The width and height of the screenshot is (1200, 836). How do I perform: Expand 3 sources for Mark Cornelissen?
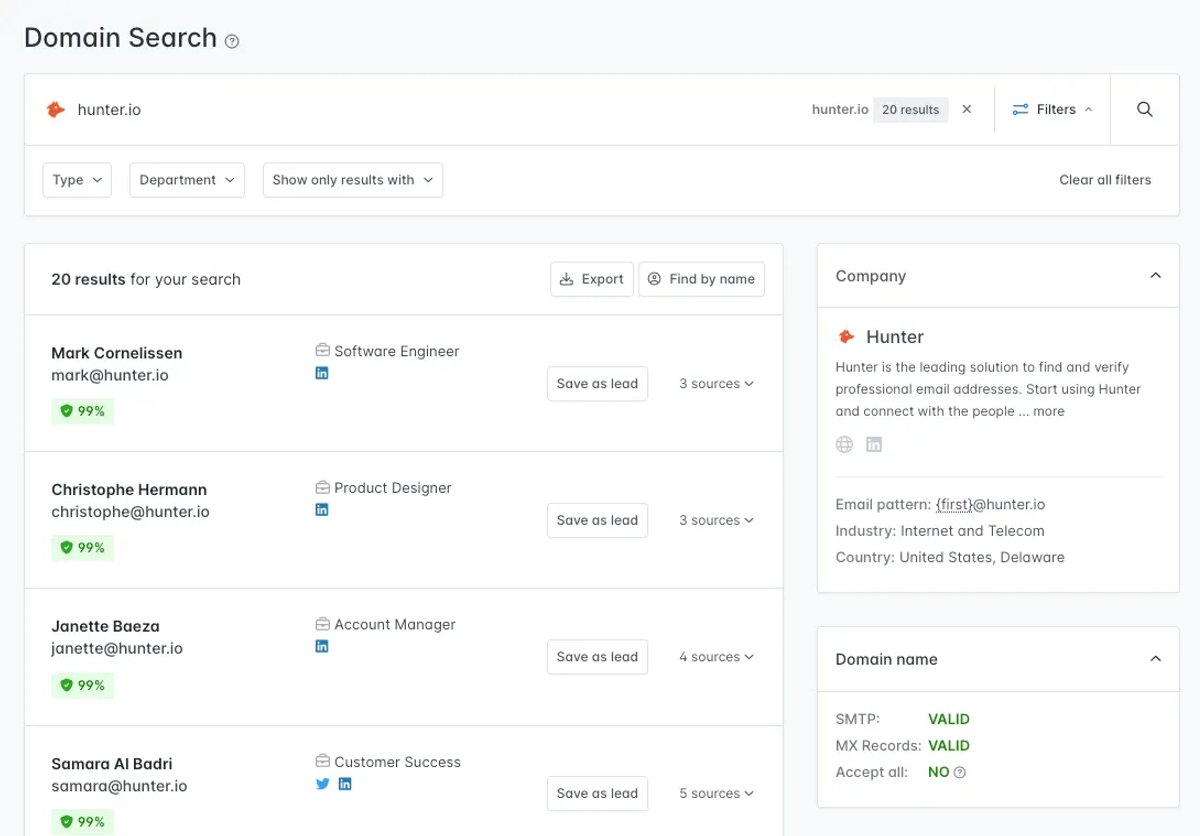[716, 384]
